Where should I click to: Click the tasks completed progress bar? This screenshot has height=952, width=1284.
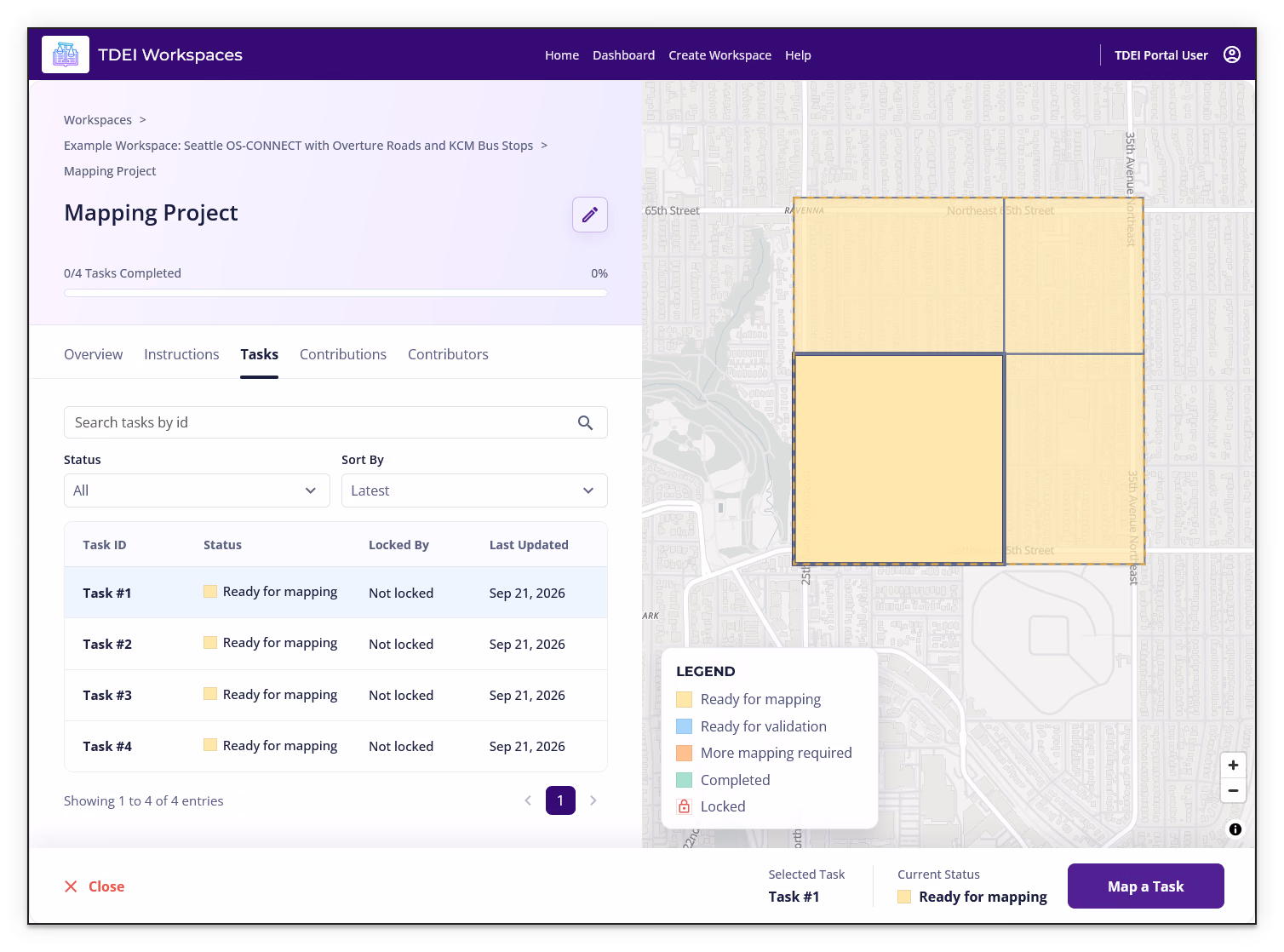point(335,293)
